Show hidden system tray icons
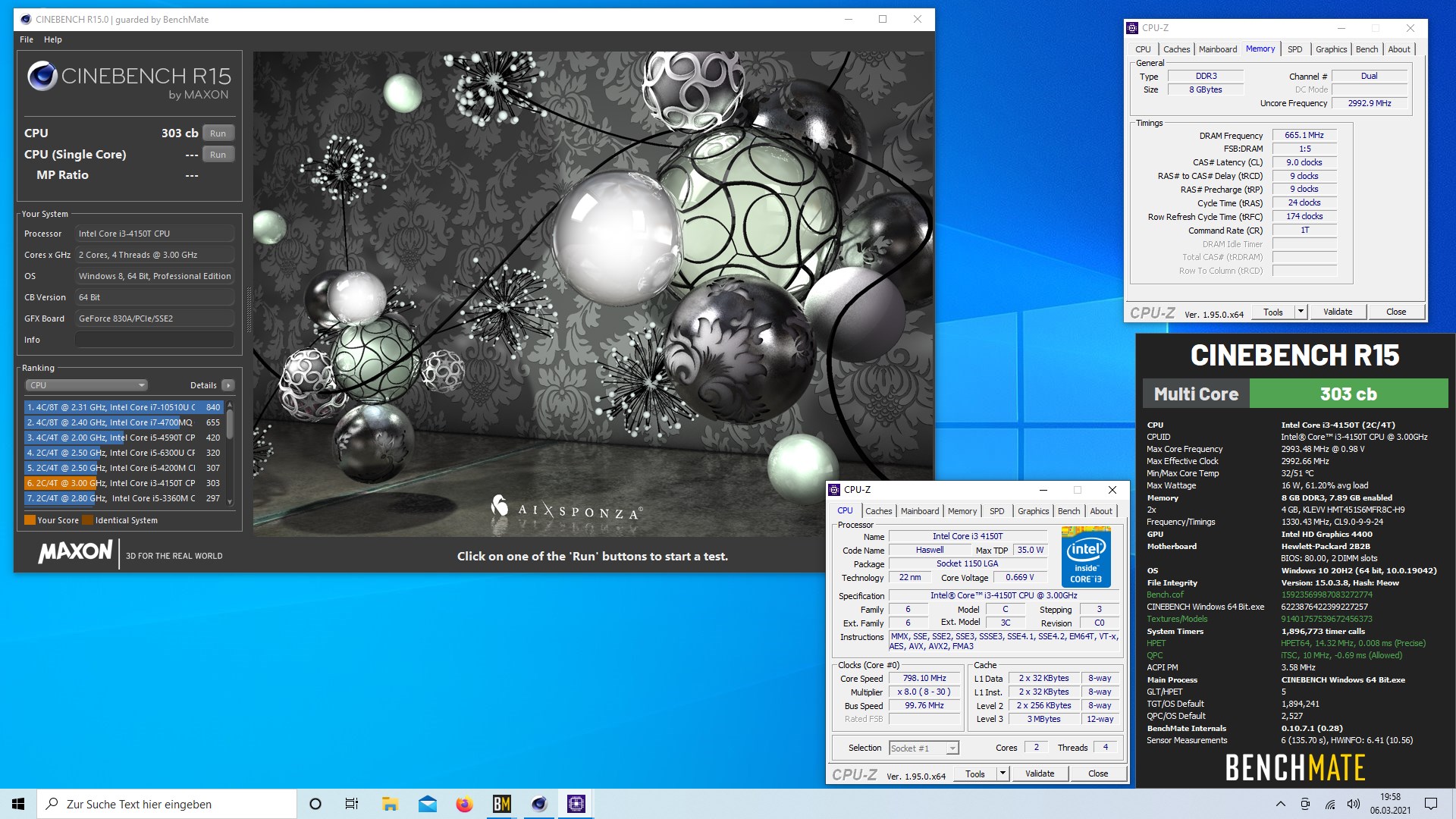Viewport: 1456px width, 819px height. point(1281,804)
